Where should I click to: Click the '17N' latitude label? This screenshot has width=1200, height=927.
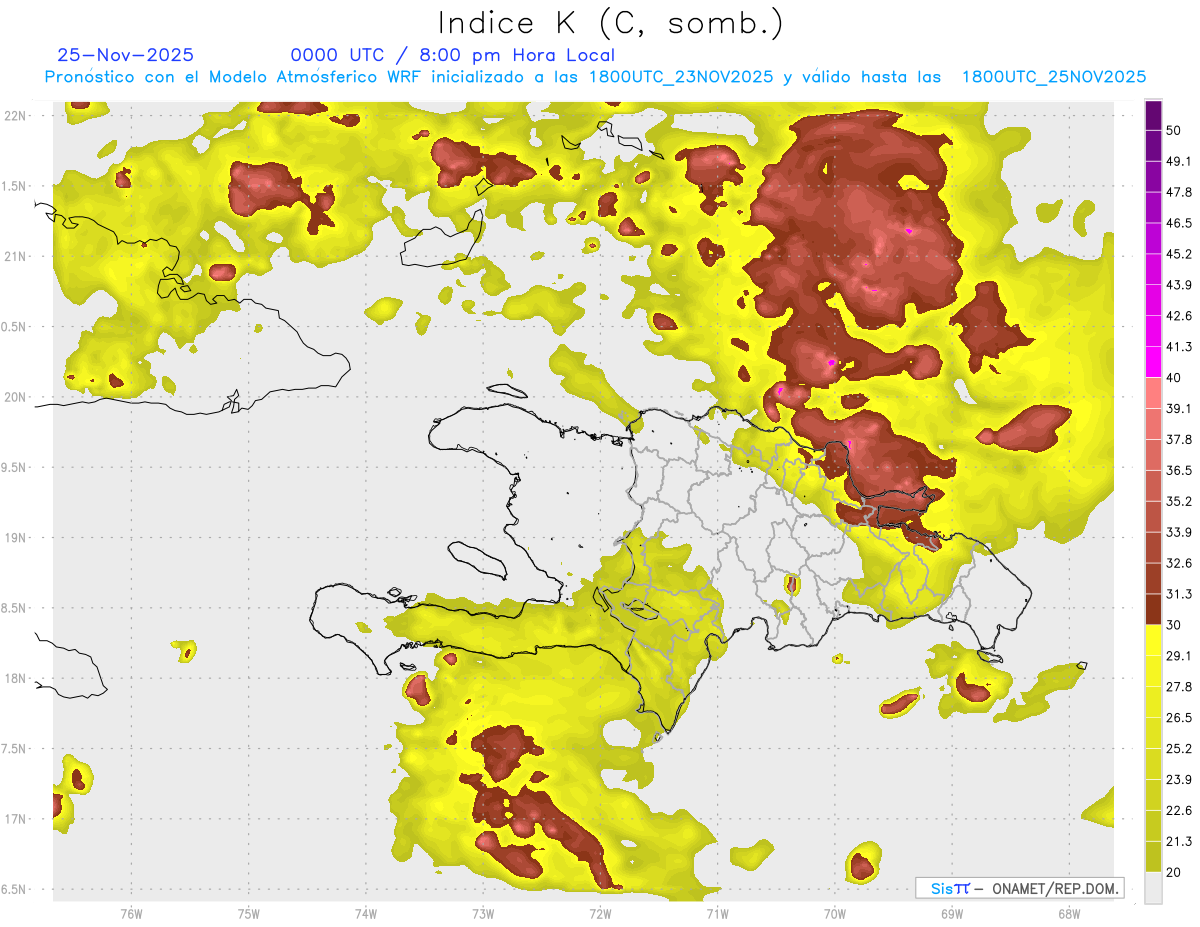point(16,820)
